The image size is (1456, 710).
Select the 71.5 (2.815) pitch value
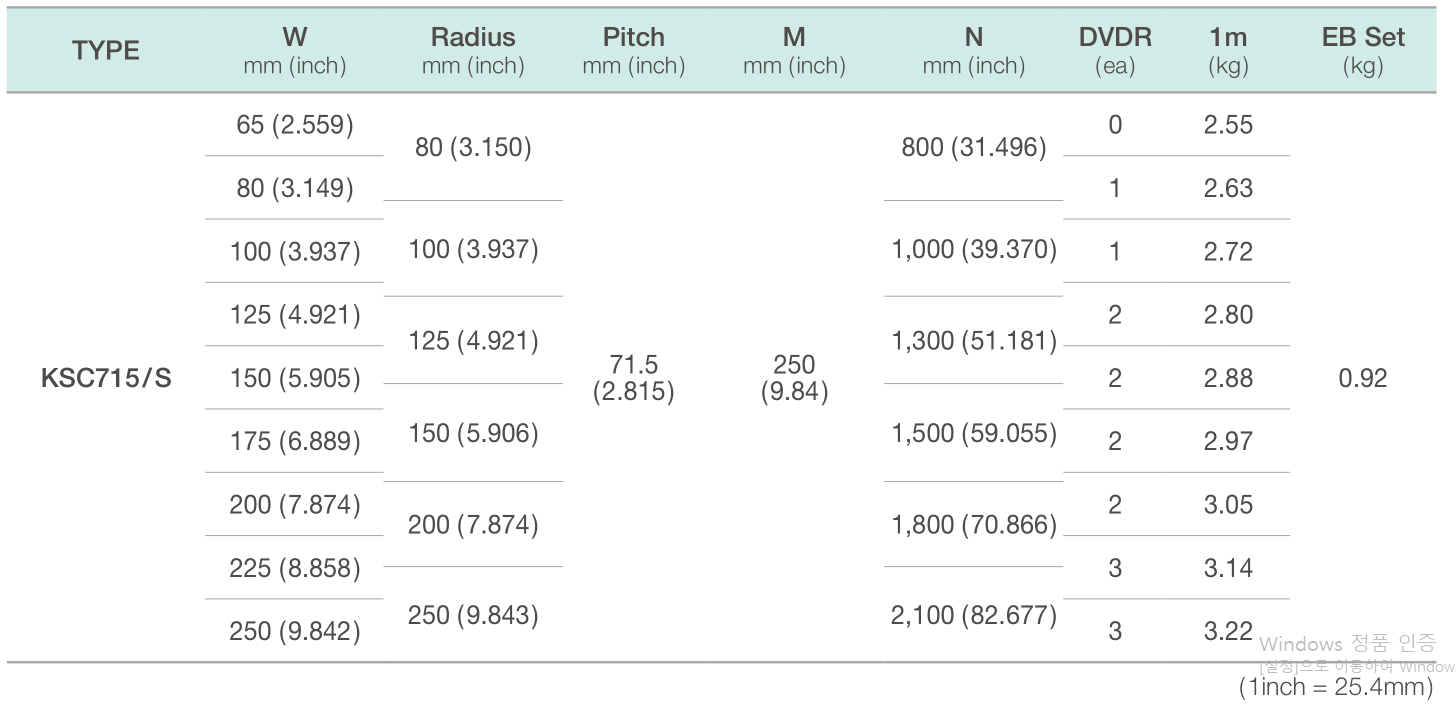pyautogui.click(x=634, y=378)
